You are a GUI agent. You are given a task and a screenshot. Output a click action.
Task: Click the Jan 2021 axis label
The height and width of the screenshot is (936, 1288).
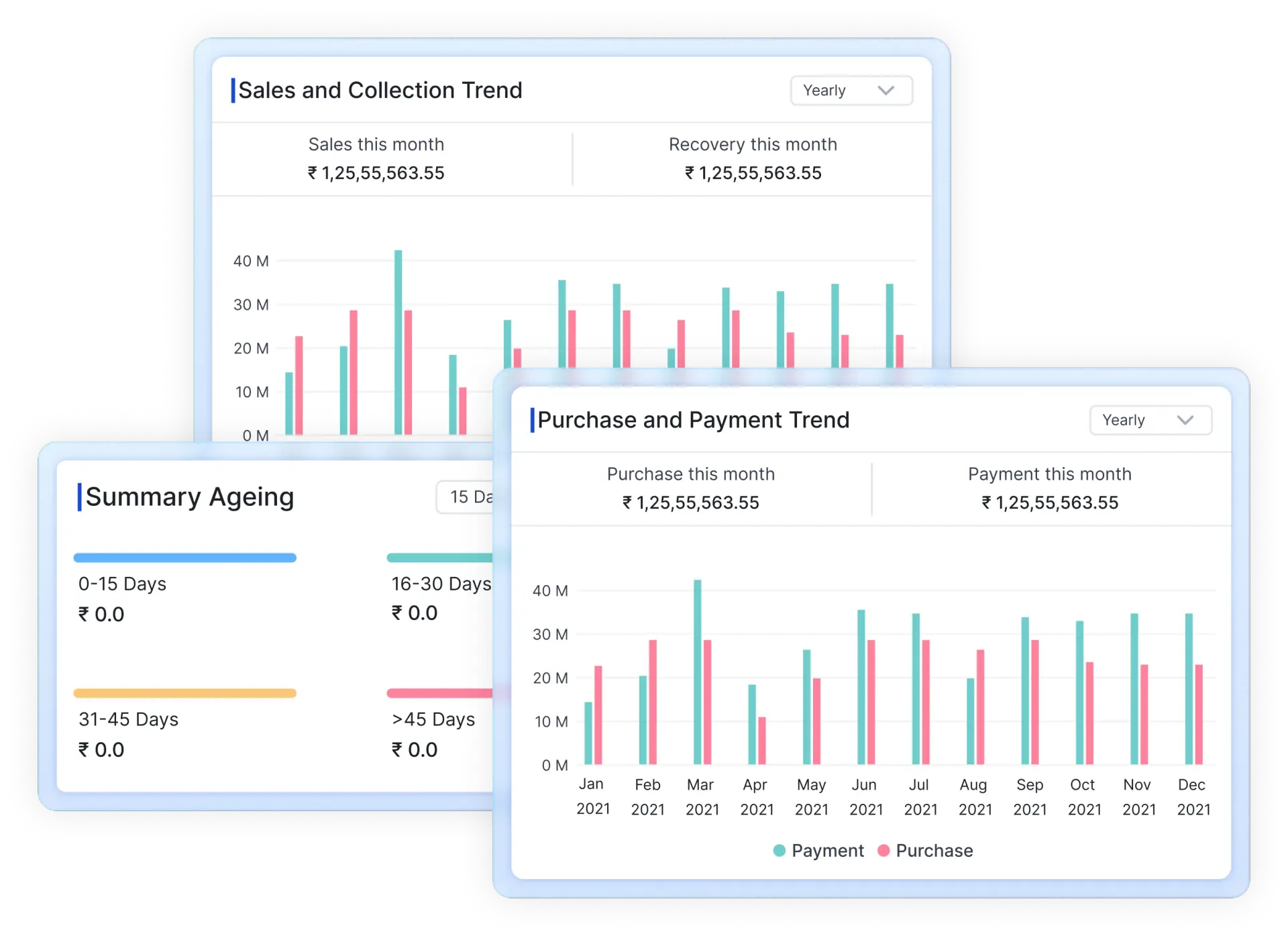click(593, 796)
